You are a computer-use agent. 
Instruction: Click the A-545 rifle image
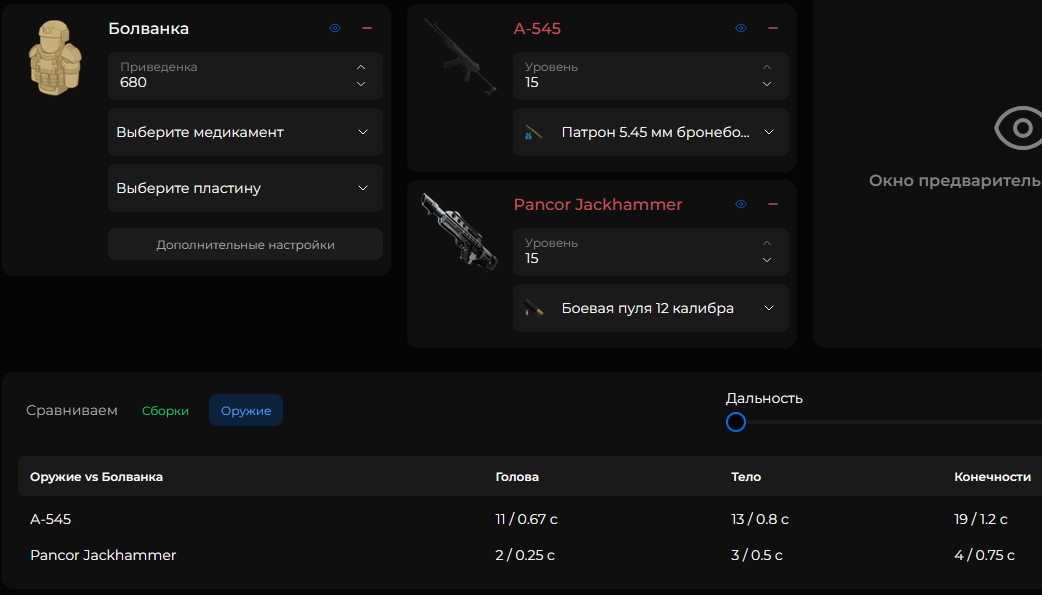(459, 58)
